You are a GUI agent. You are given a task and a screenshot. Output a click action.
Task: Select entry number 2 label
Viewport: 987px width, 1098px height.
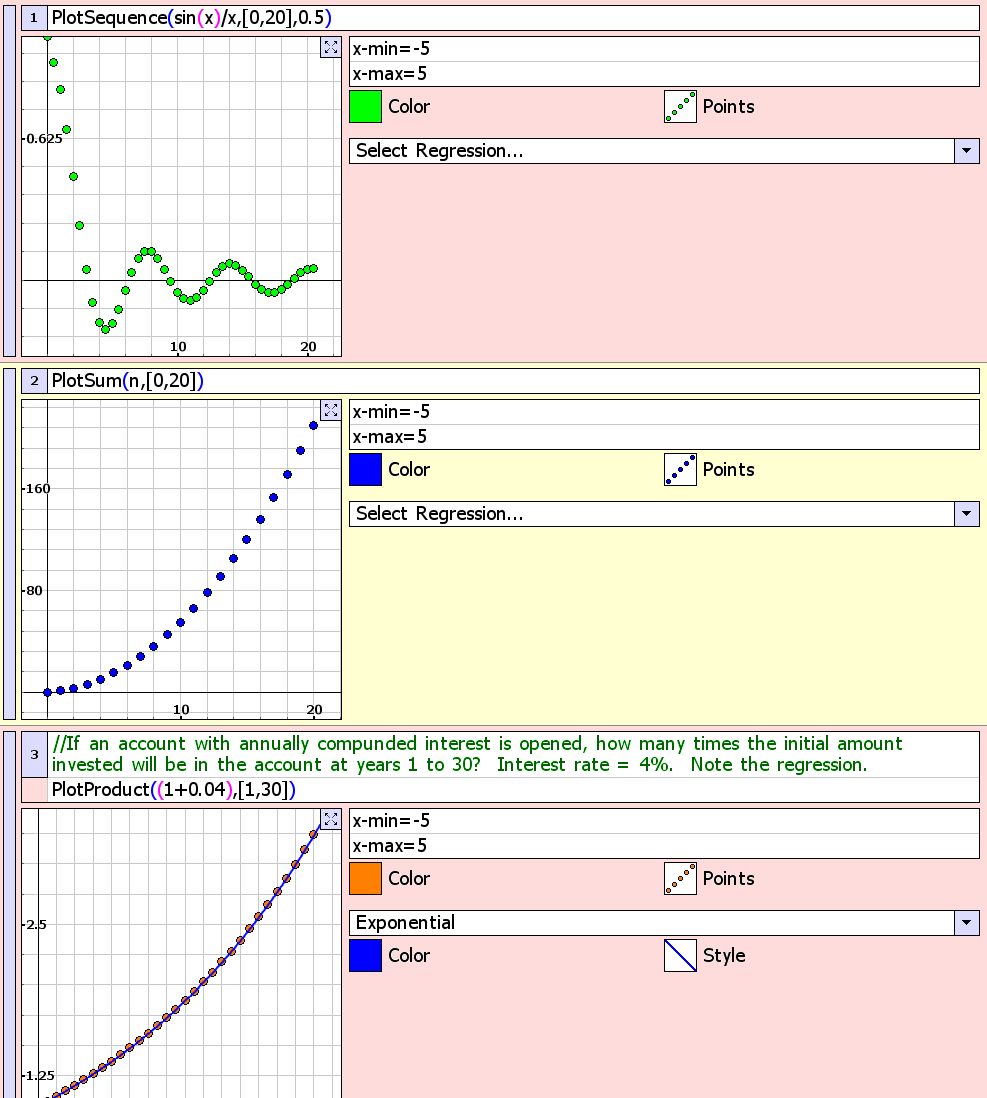pos(34,380)
